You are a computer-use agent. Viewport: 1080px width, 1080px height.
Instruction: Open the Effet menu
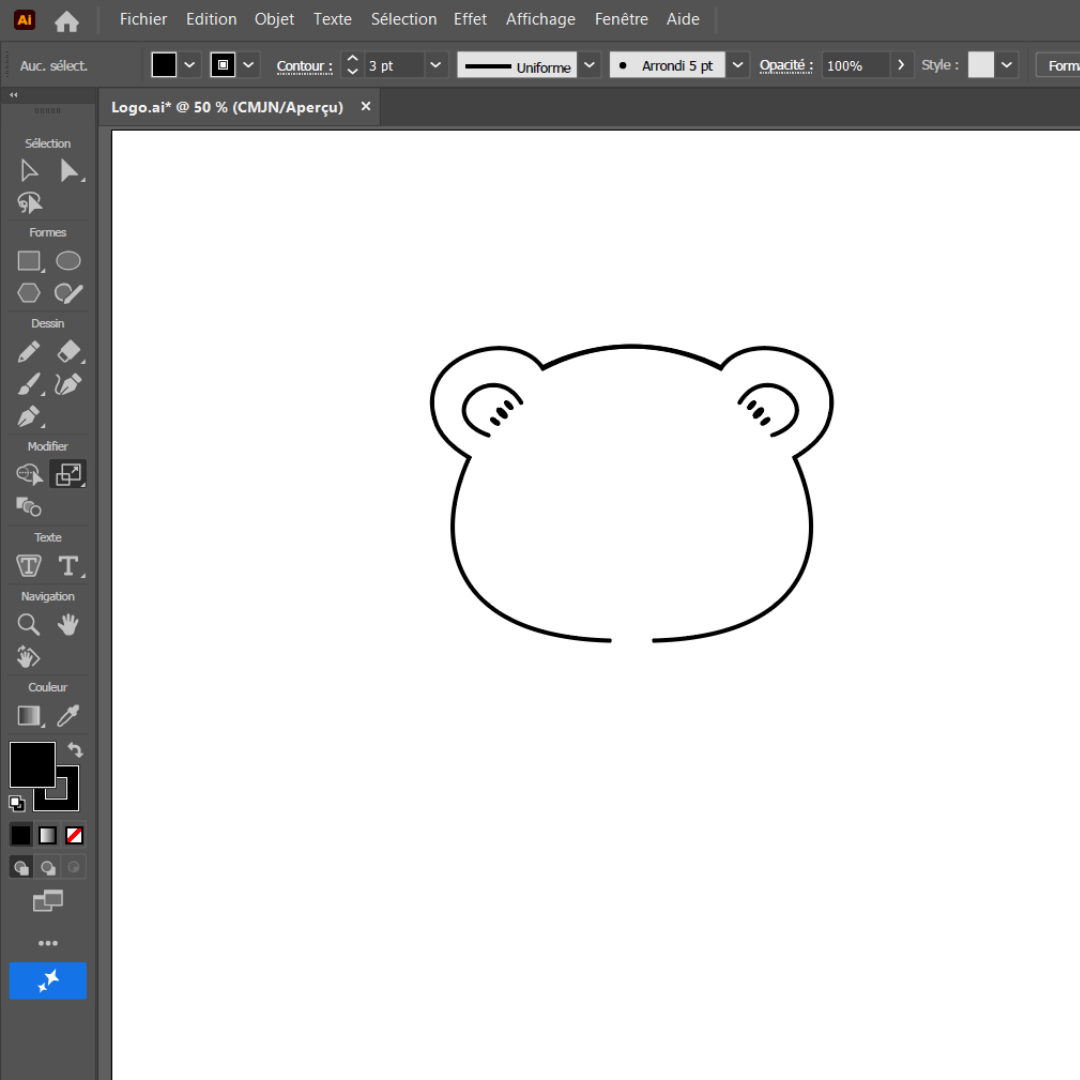pos(470,19)
